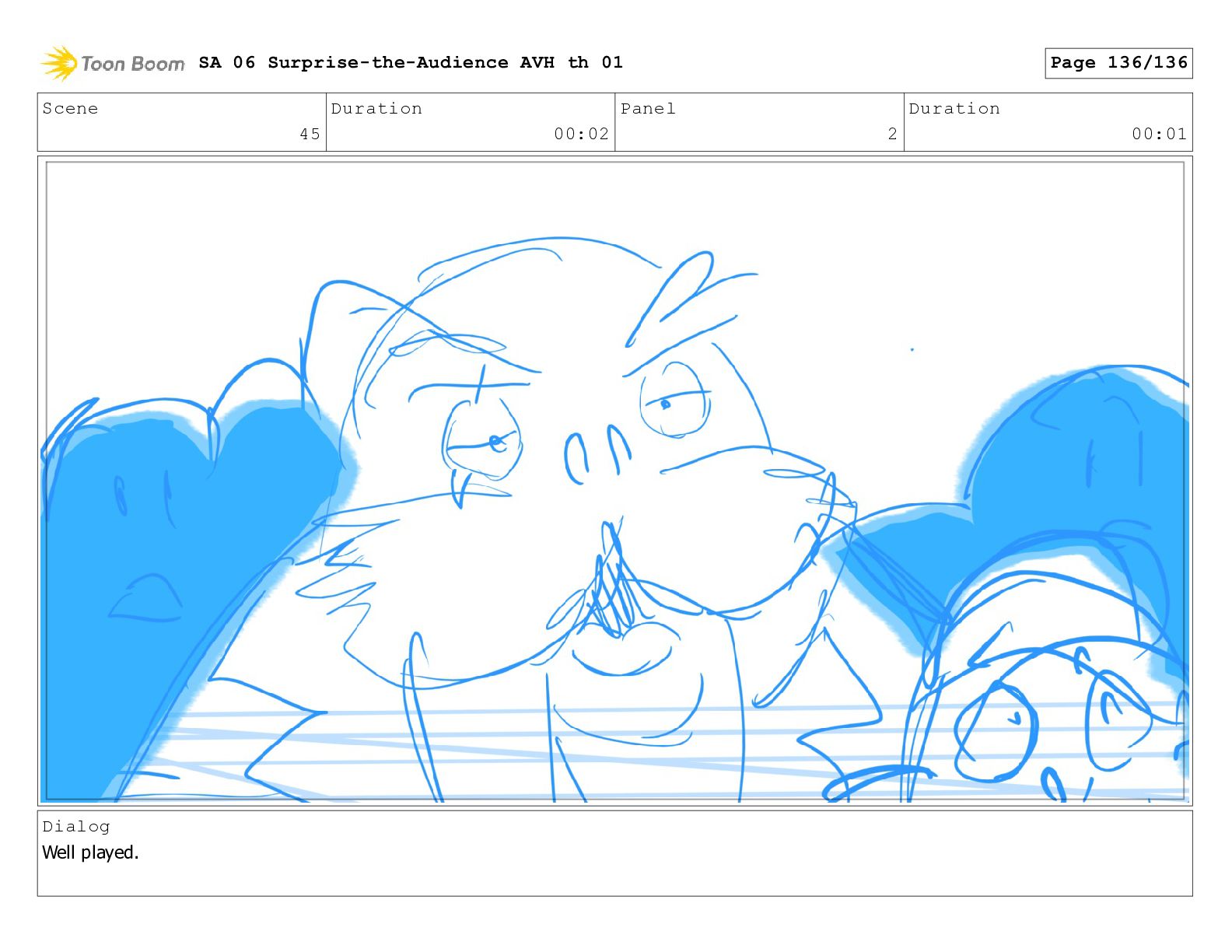Select the panel number '2'

[x=892, y=134]
